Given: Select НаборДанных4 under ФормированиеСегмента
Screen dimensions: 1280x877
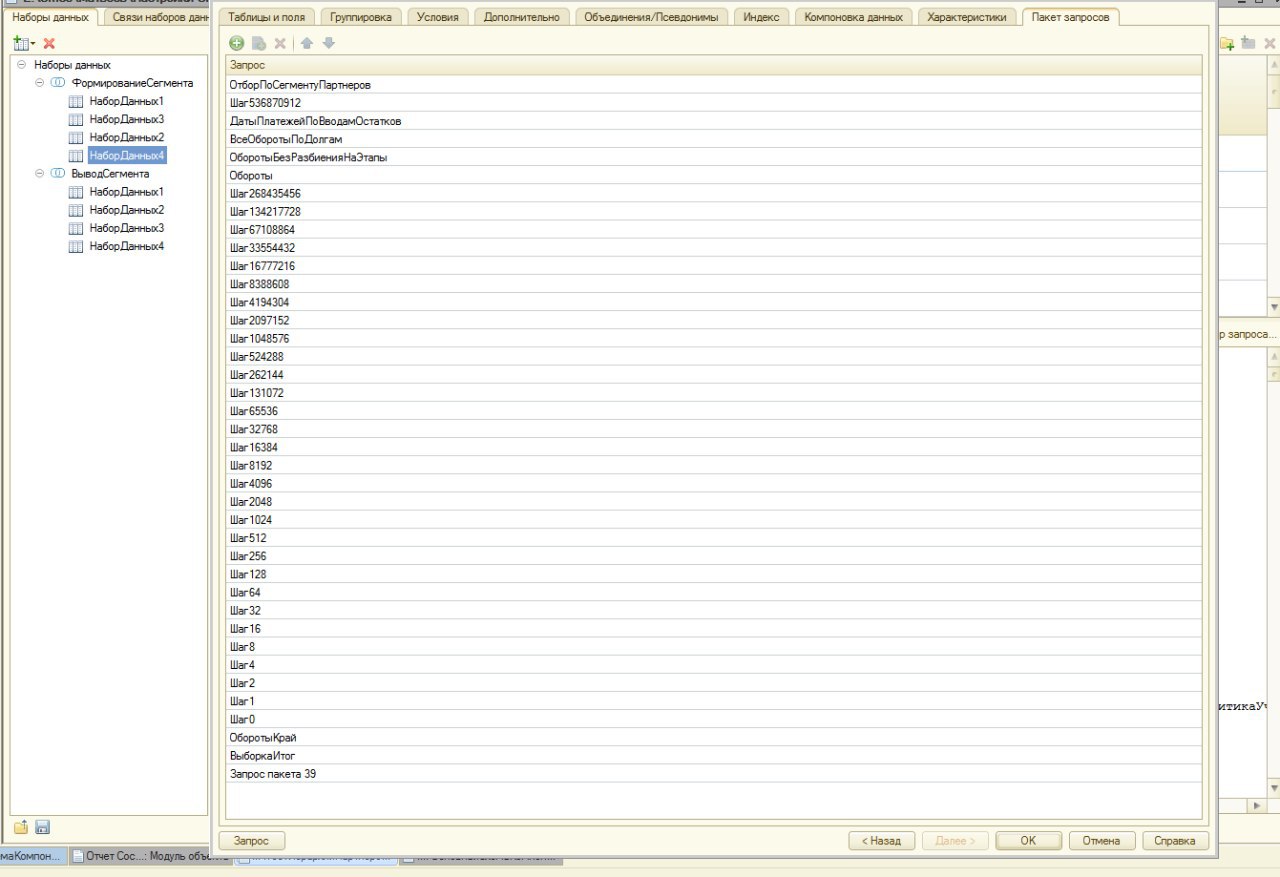Looking at the screenshot, I should [x=127, y=155].
